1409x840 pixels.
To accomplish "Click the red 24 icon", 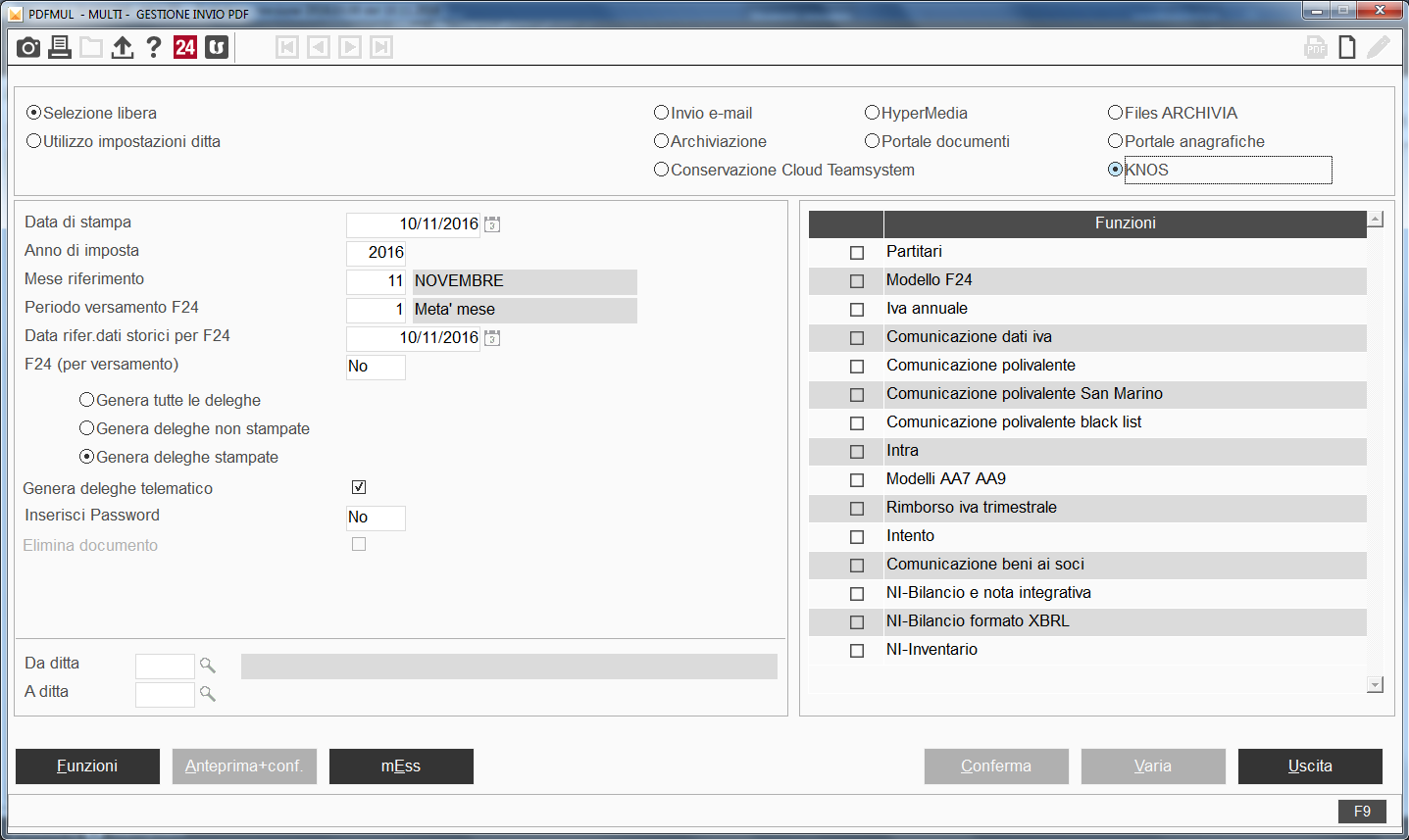I will tap(185, 47).
